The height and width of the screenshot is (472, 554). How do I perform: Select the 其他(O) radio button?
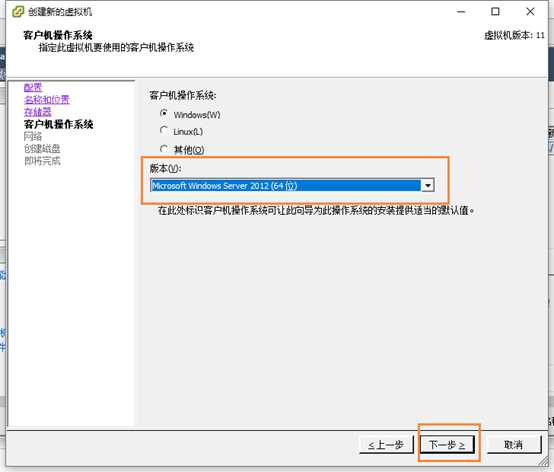point(164,148)
